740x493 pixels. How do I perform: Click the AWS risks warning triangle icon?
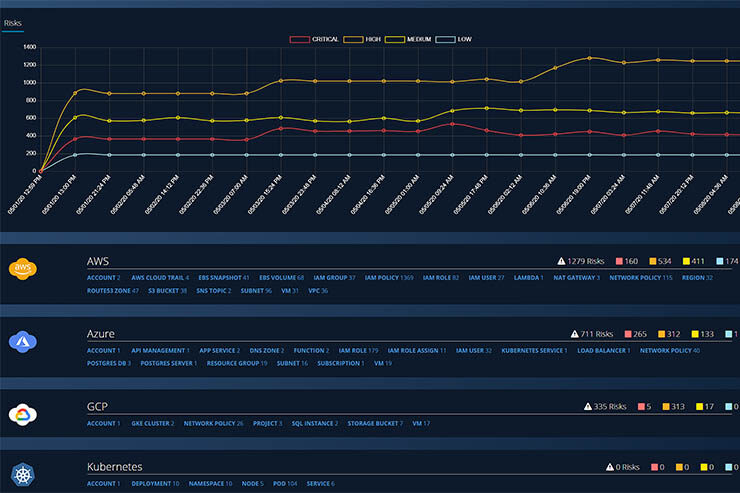coord(561,261)
